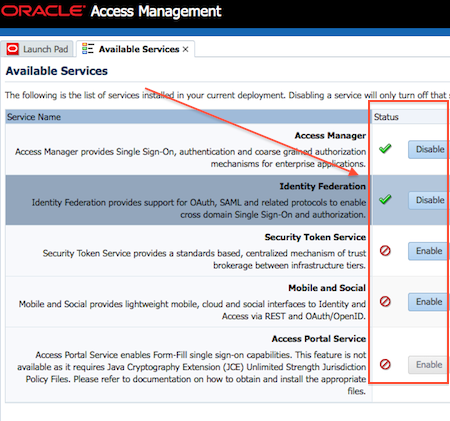Click the red Launch Pad tab icon
Viewport: 450px width, 421px height.
tap(13, 49)
